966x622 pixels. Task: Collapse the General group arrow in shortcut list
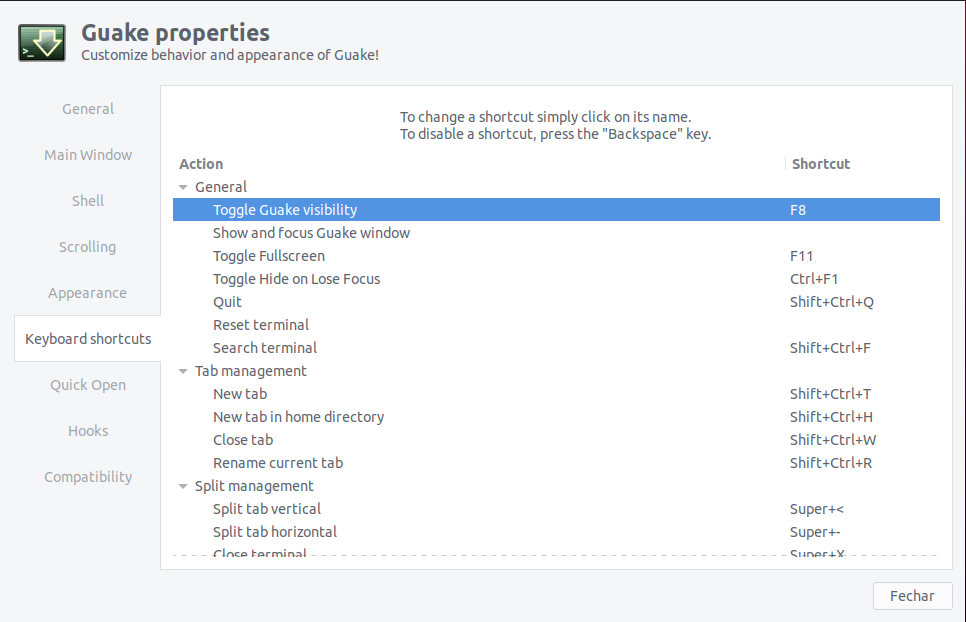(183, 187)
